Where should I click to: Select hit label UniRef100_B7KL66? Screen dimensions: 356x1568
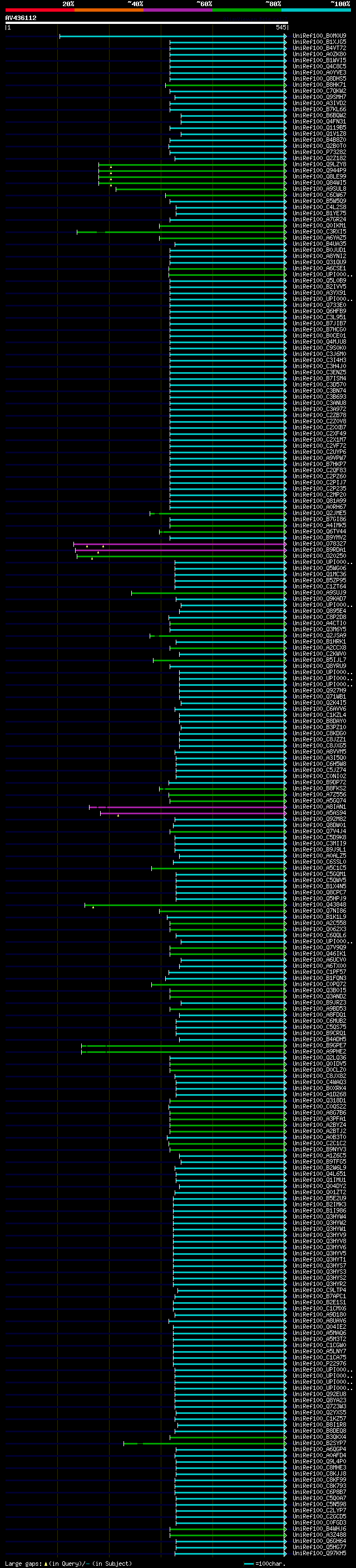click(319, 109)
